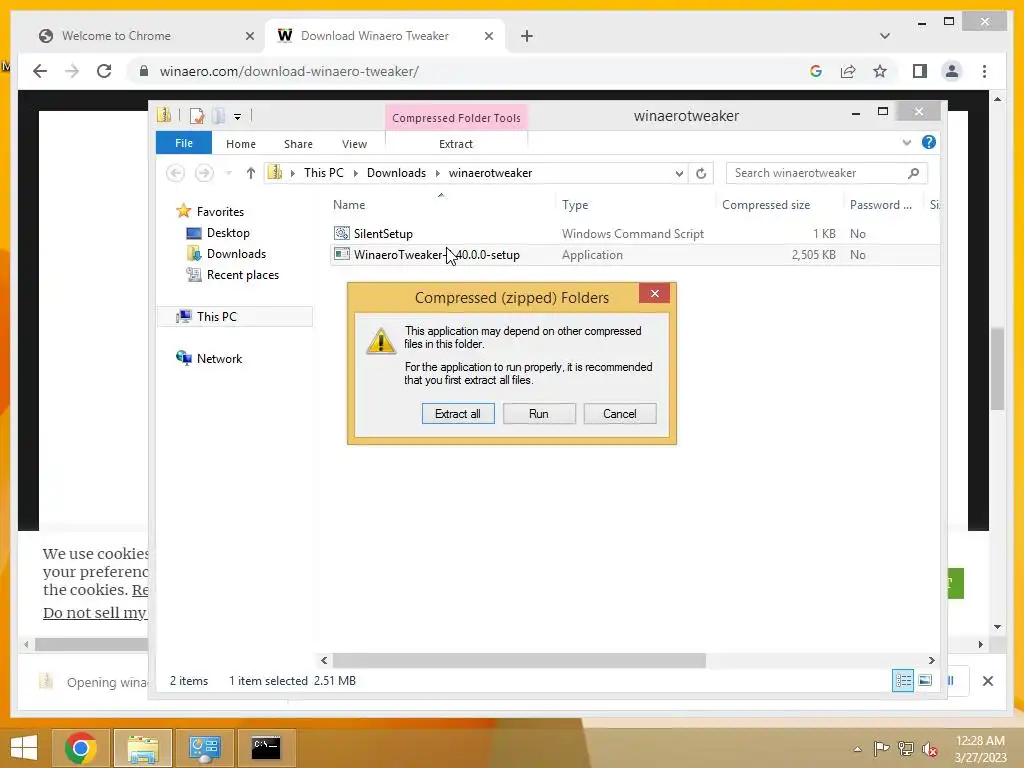Click Cancel in the zipped folders dialog
The height and width of the screenshot is (768, 1024).
pos(620,413)
